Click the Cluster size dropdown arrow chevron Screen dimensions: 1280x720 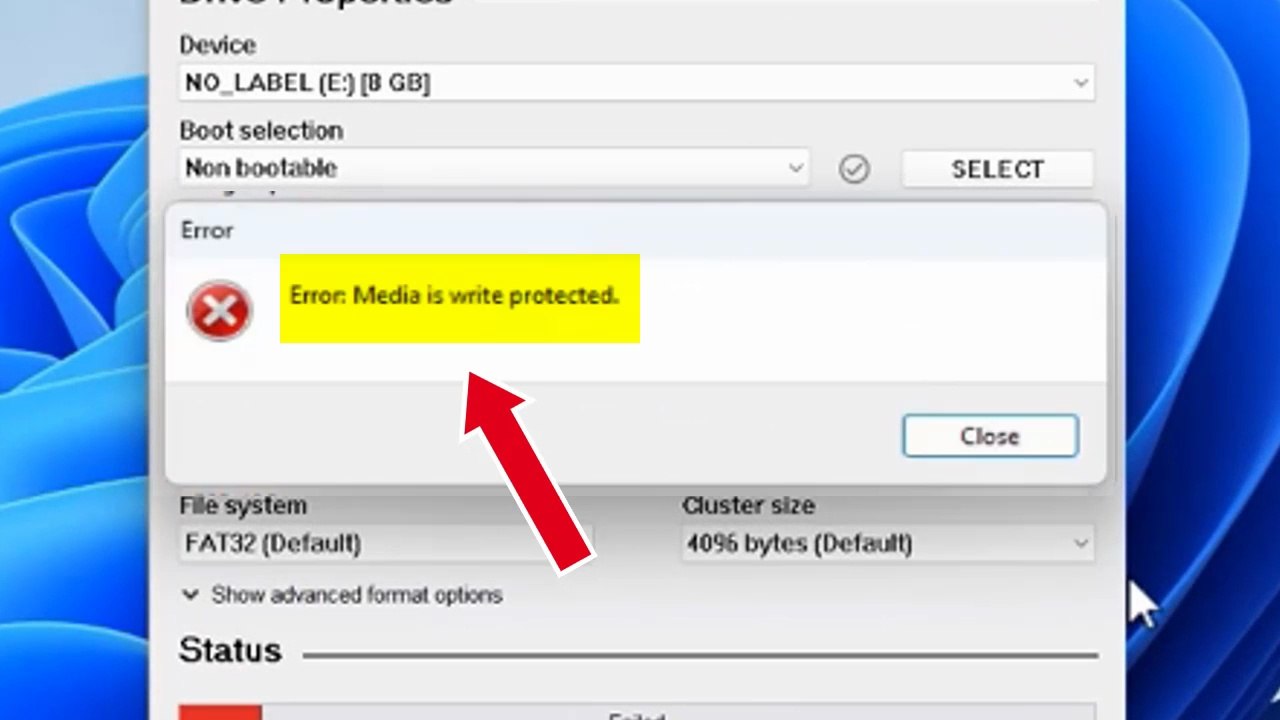1080,543
